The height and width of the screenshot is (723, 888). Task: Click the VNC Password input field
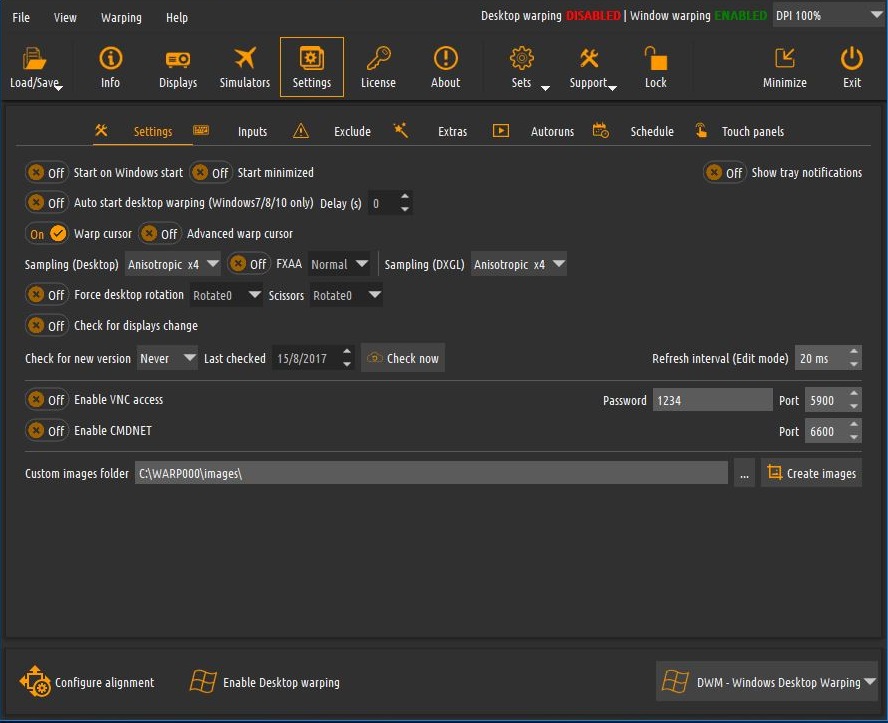click(x=712, y=400)
